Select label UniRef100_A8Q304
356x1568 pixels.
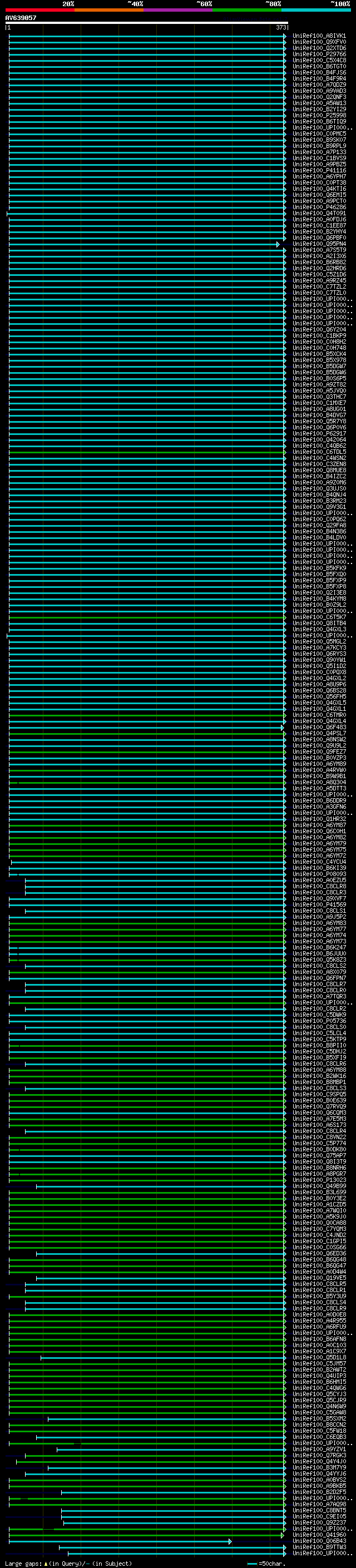point(319,782)
